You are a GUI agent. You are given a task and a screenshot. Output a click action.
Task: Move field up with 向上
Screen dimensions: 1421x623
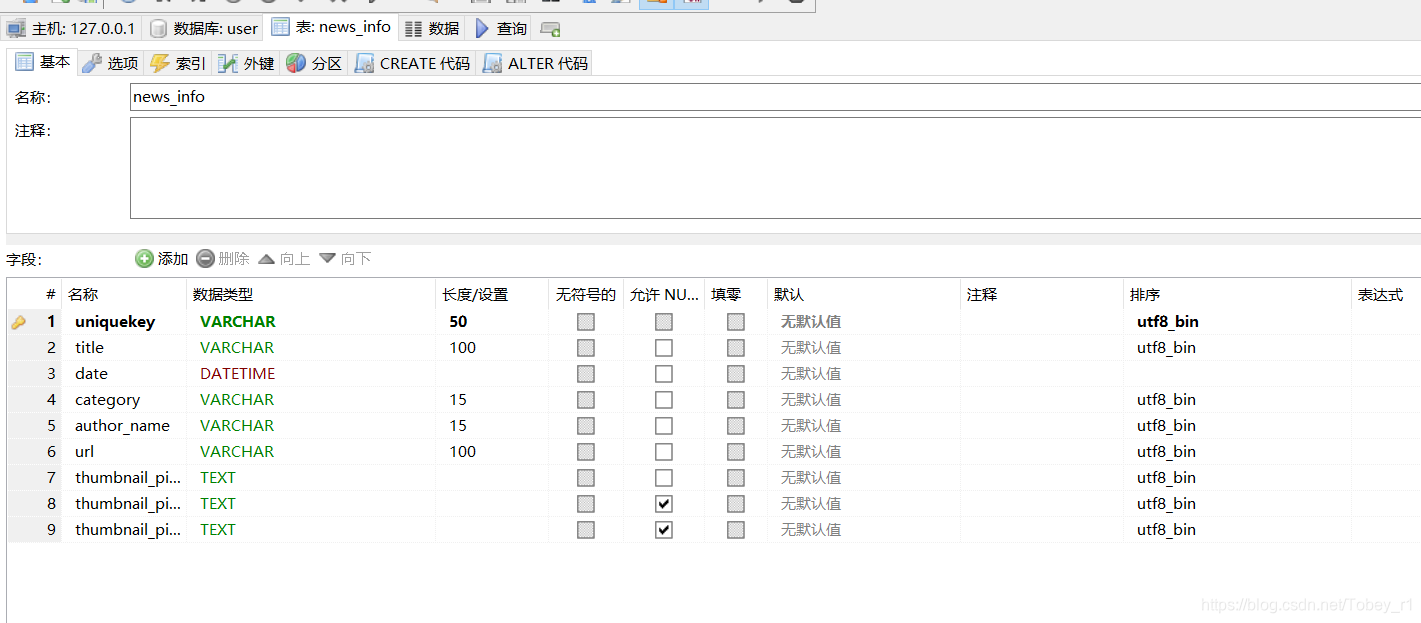click(x=284, y=258)
